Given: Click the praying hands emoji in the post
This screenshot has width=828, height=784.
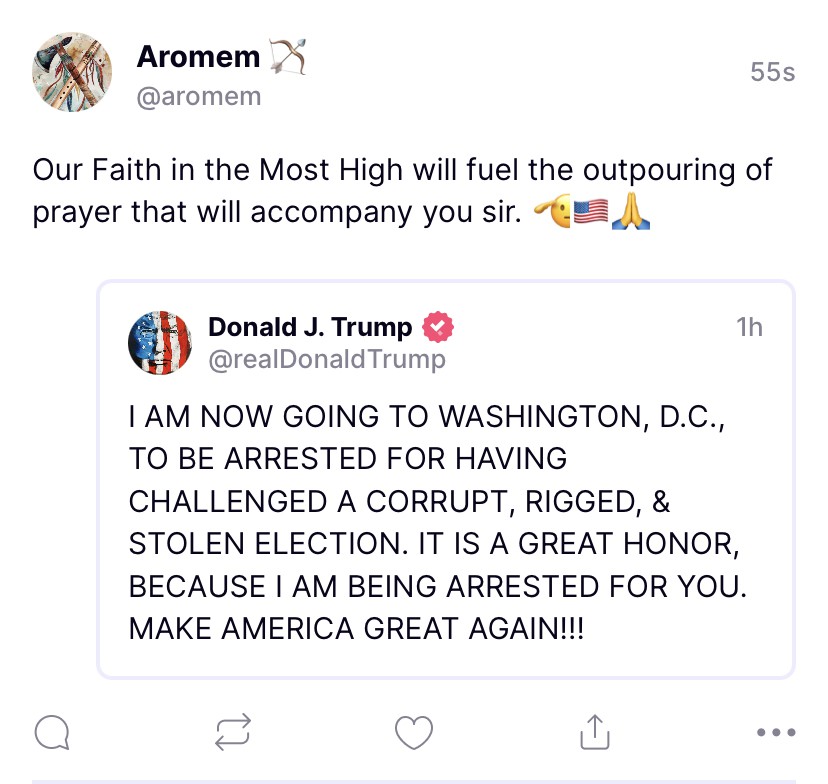Looking at the screenshot, I should point(631,210).
